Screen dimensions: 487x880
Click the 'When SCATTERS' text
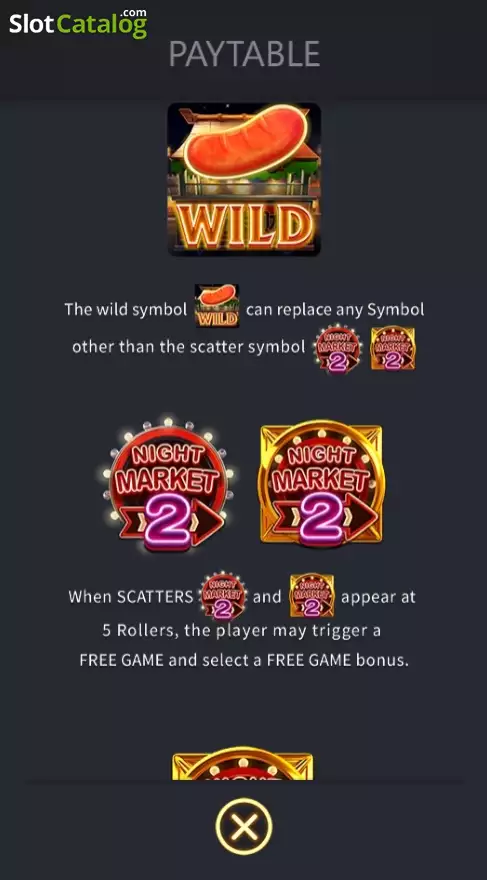(x=131, y=597)
